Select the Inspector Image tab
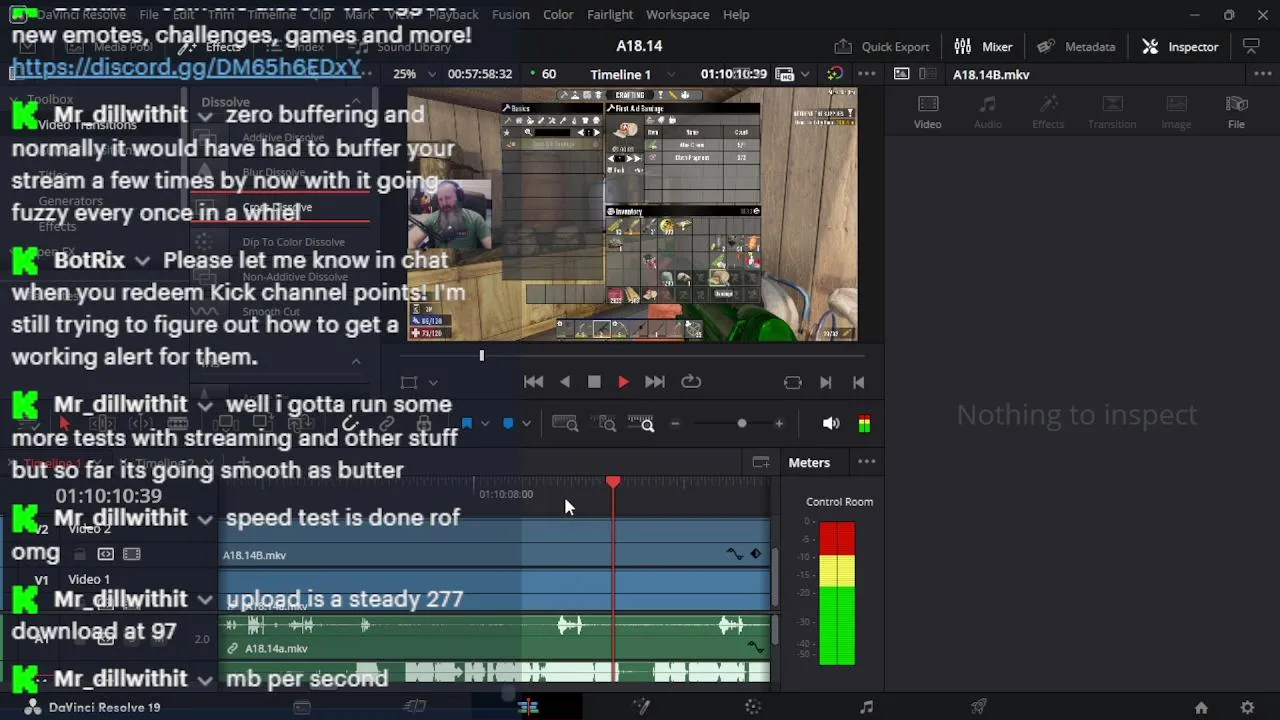 click(x=1176, y=112)
